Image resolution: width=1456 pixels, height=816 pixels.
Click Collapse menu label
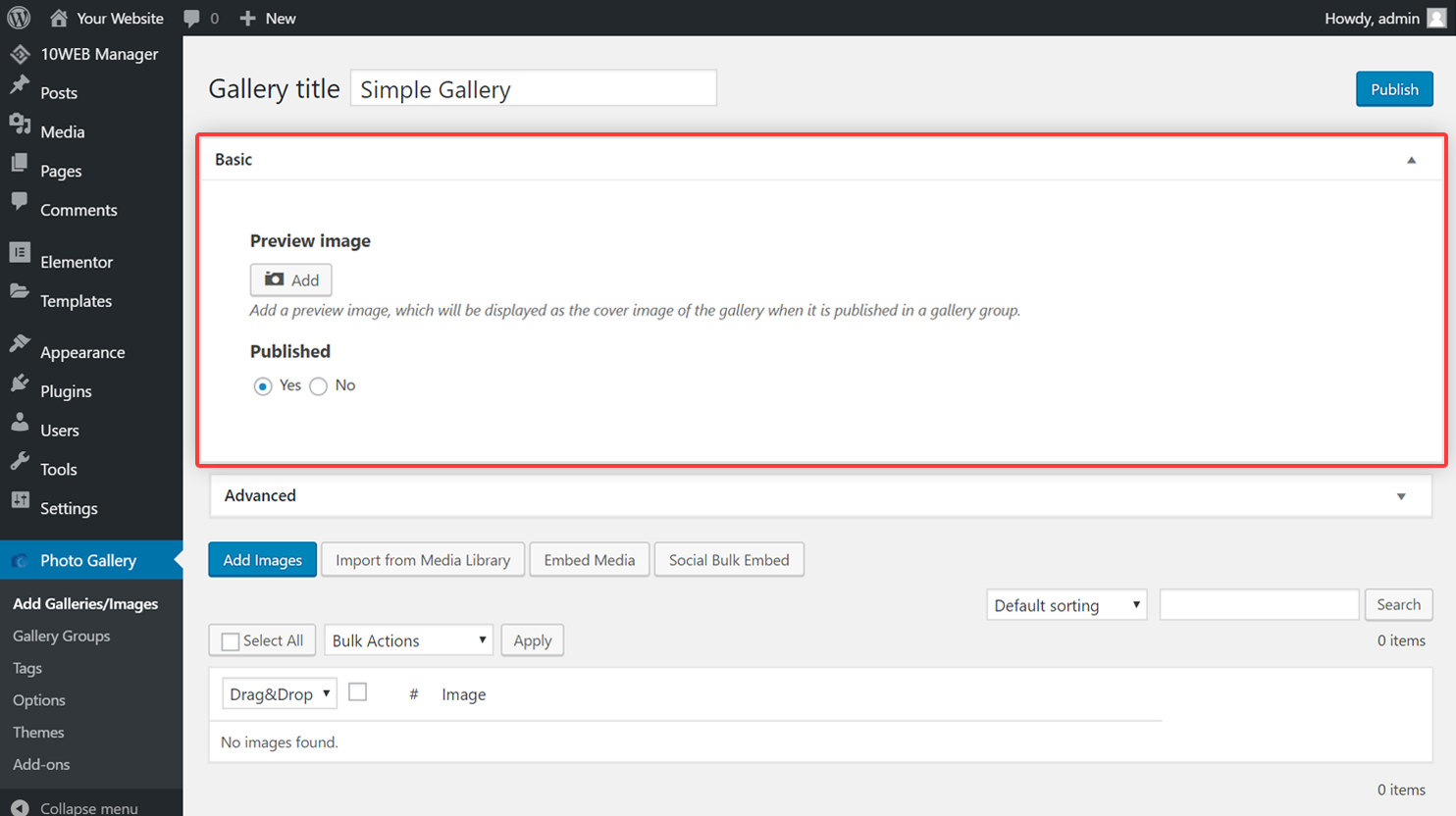pos(89,808)
